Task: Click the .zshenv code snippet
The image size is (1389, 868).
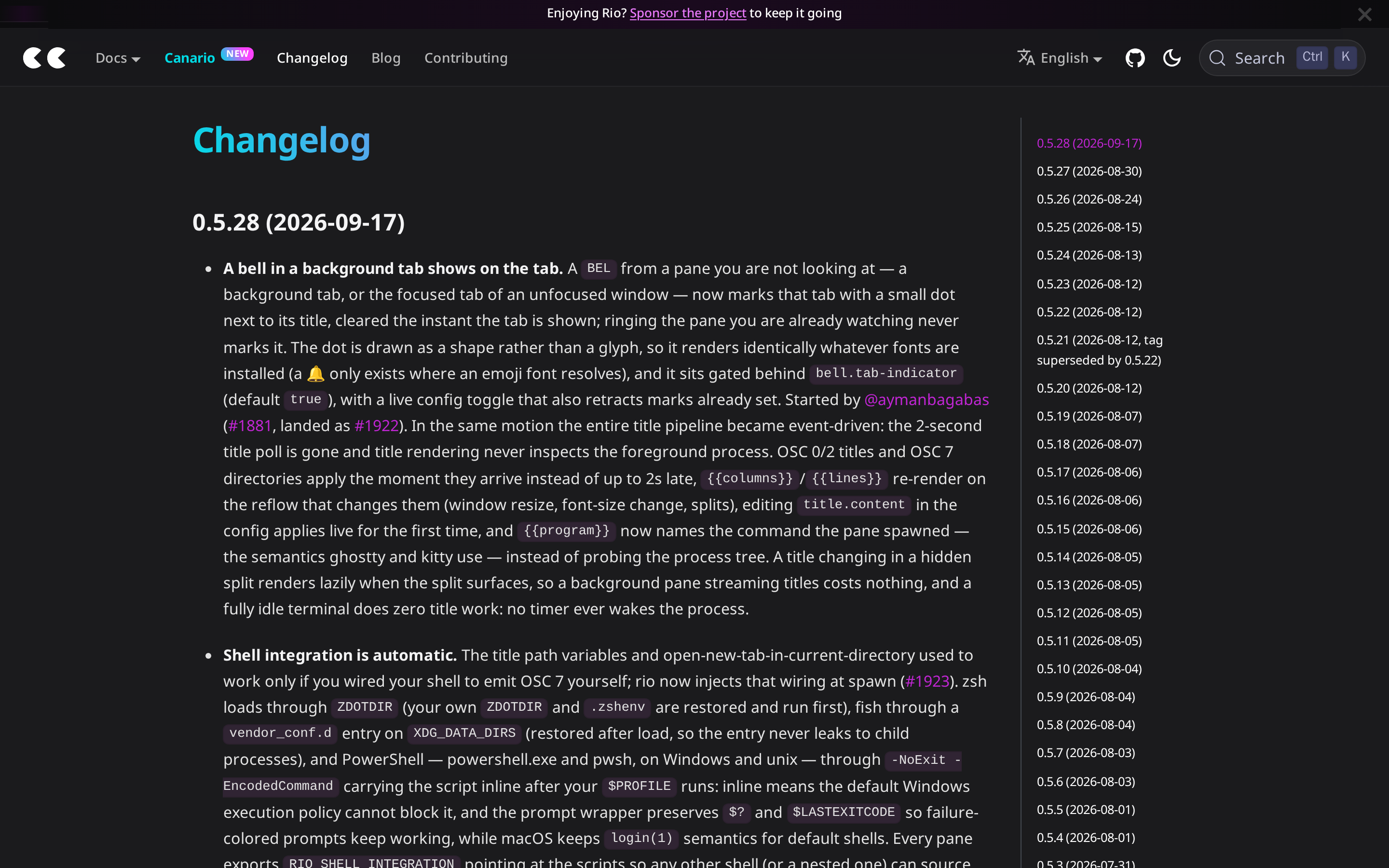Action: [618, 707]
